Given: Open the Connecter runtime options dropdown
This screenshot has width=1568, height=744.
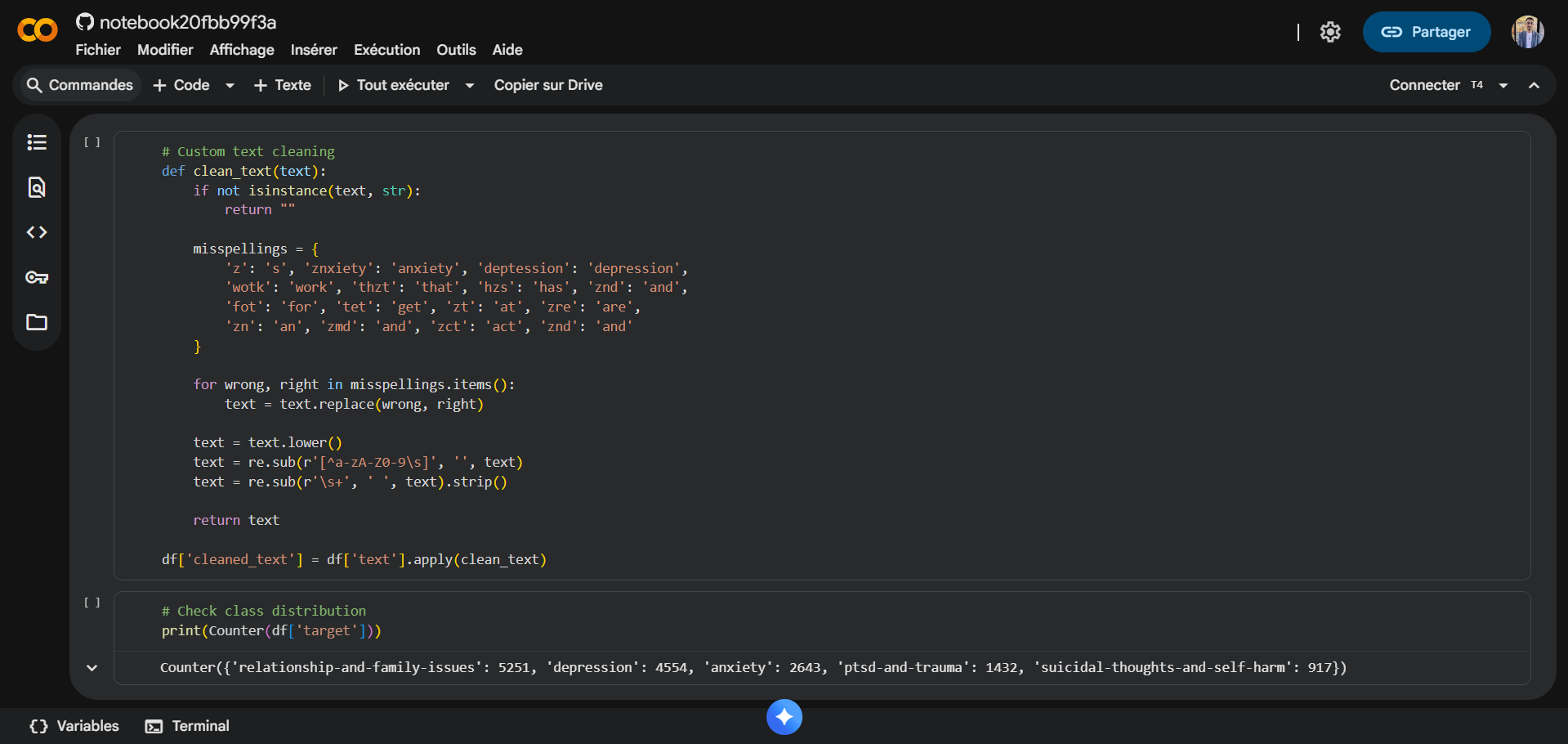Looking at the screenshot, I should tap(1503, 85).
